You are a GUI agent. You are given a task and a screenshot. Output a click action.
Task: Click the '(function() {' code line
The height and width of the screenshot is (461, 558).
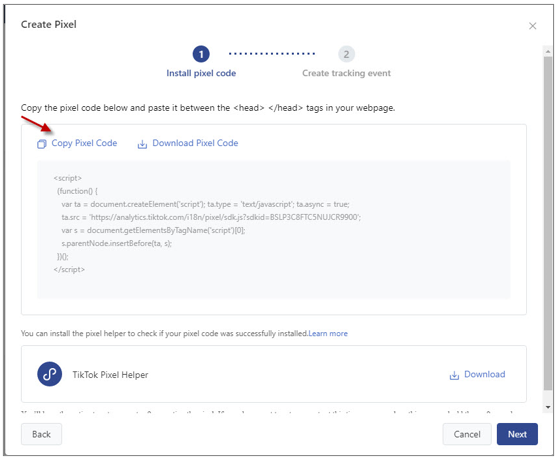[x=77, y=191]
